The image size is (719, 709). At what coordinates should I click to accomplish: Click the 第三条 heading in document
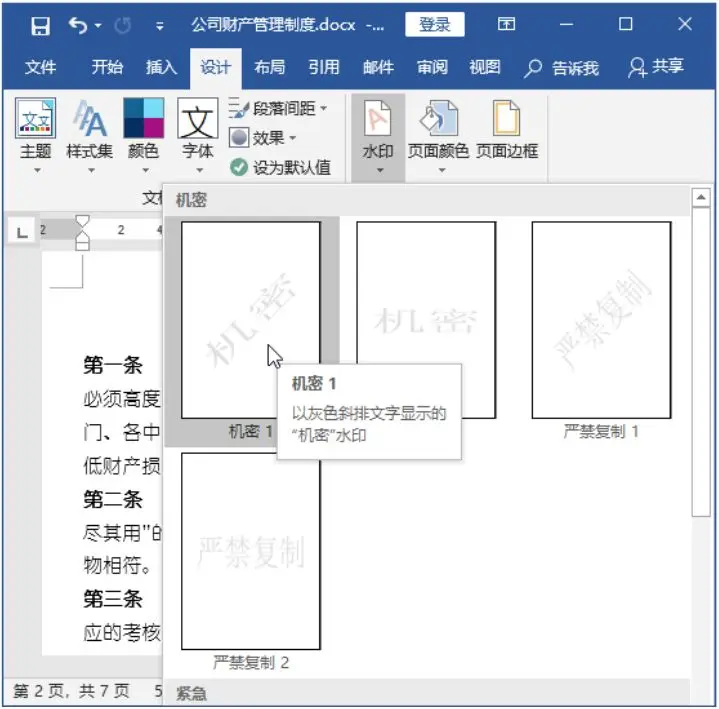click(x=113, y=599)
